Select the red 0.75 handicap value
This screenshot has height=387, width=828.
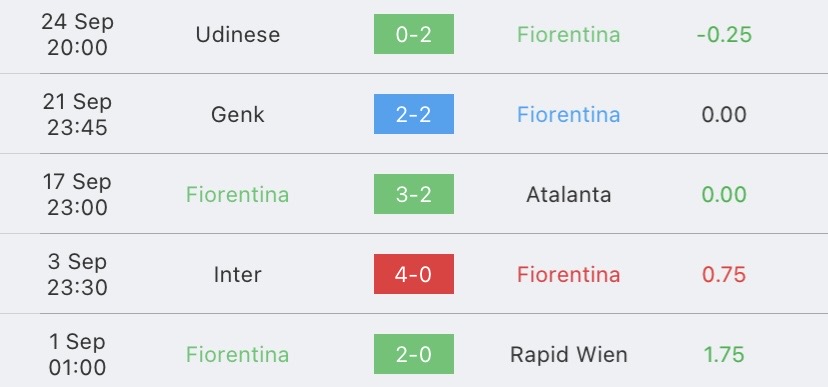pos(724,275)
